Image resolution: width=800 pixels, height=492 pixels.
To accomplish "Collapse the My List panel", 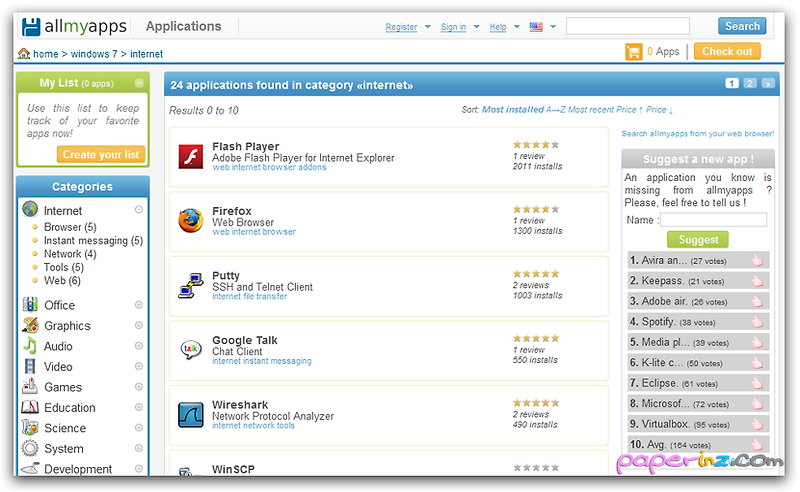I will coord(139,83).
